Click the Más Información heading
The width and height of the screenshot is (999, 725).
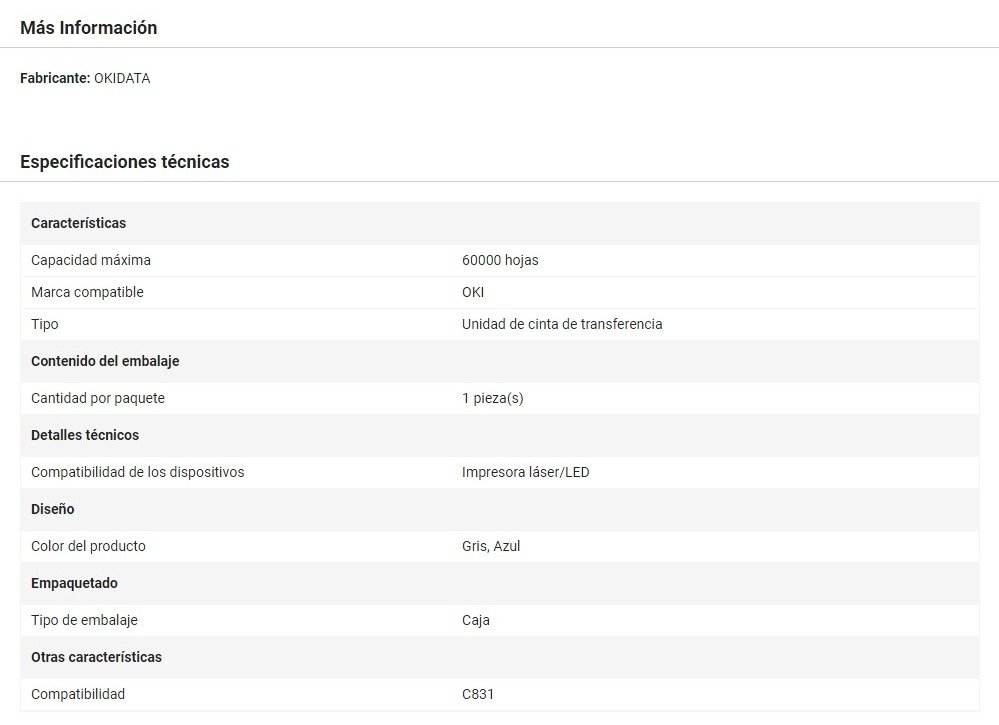pyautogui.click(x=88, y=28)
